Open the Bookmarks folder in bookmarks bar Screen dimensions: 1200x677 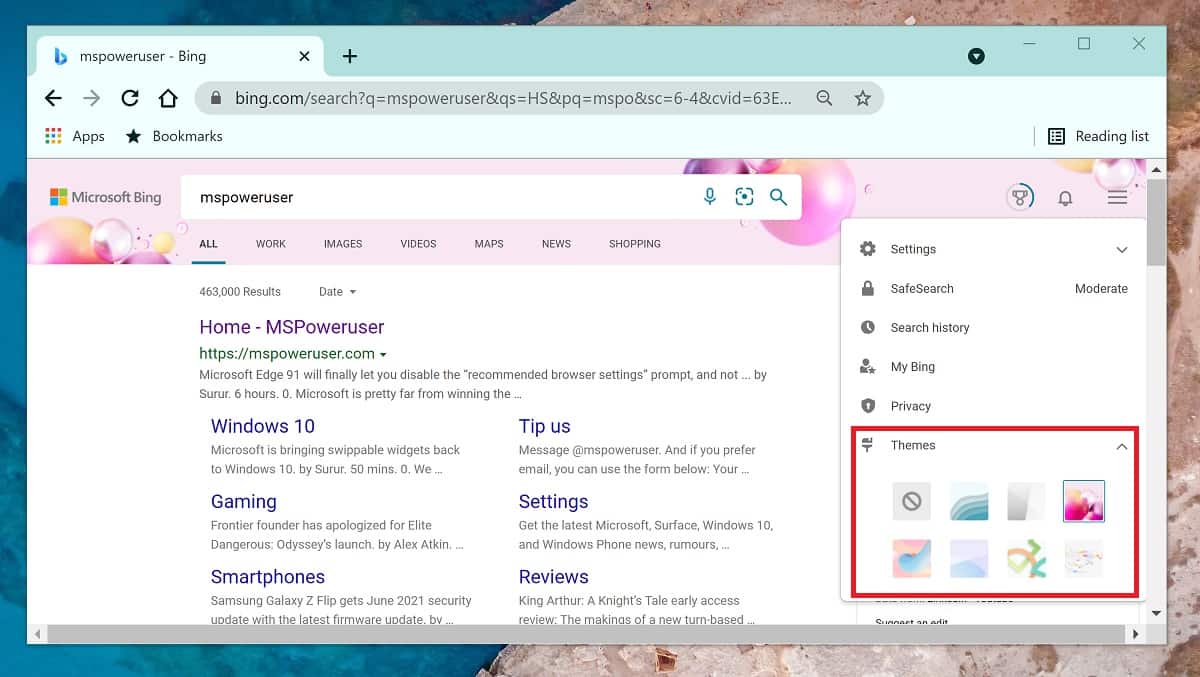173,136
